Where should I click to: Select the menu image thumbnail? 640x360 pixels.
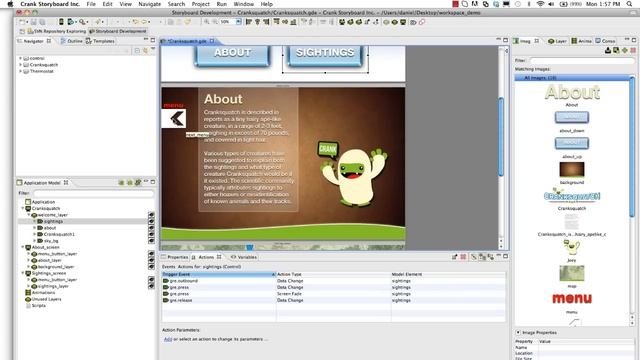point(572,299)
